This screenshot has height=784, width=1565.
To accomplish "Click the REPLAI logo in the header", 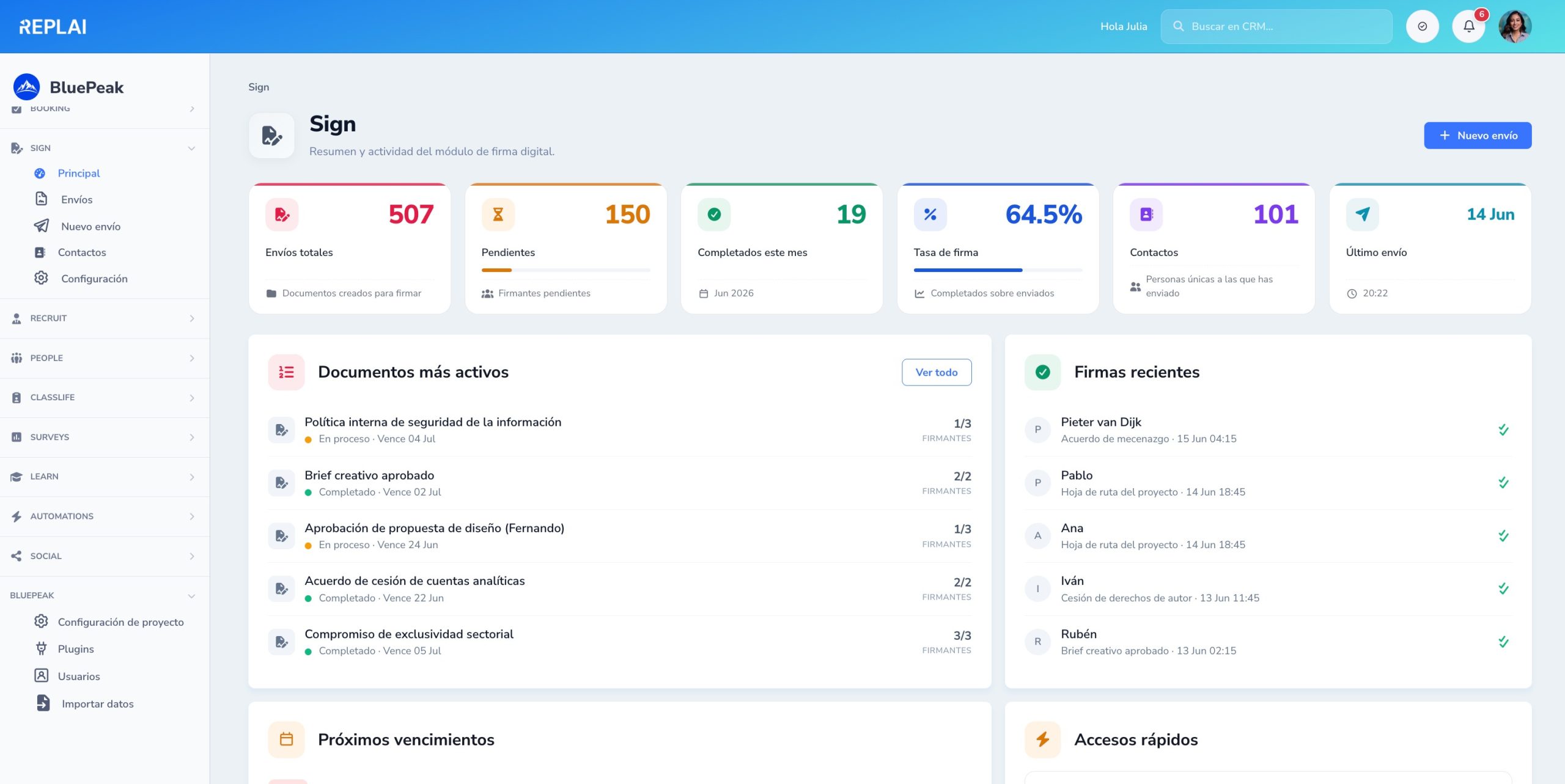I will tap(53, 27).
